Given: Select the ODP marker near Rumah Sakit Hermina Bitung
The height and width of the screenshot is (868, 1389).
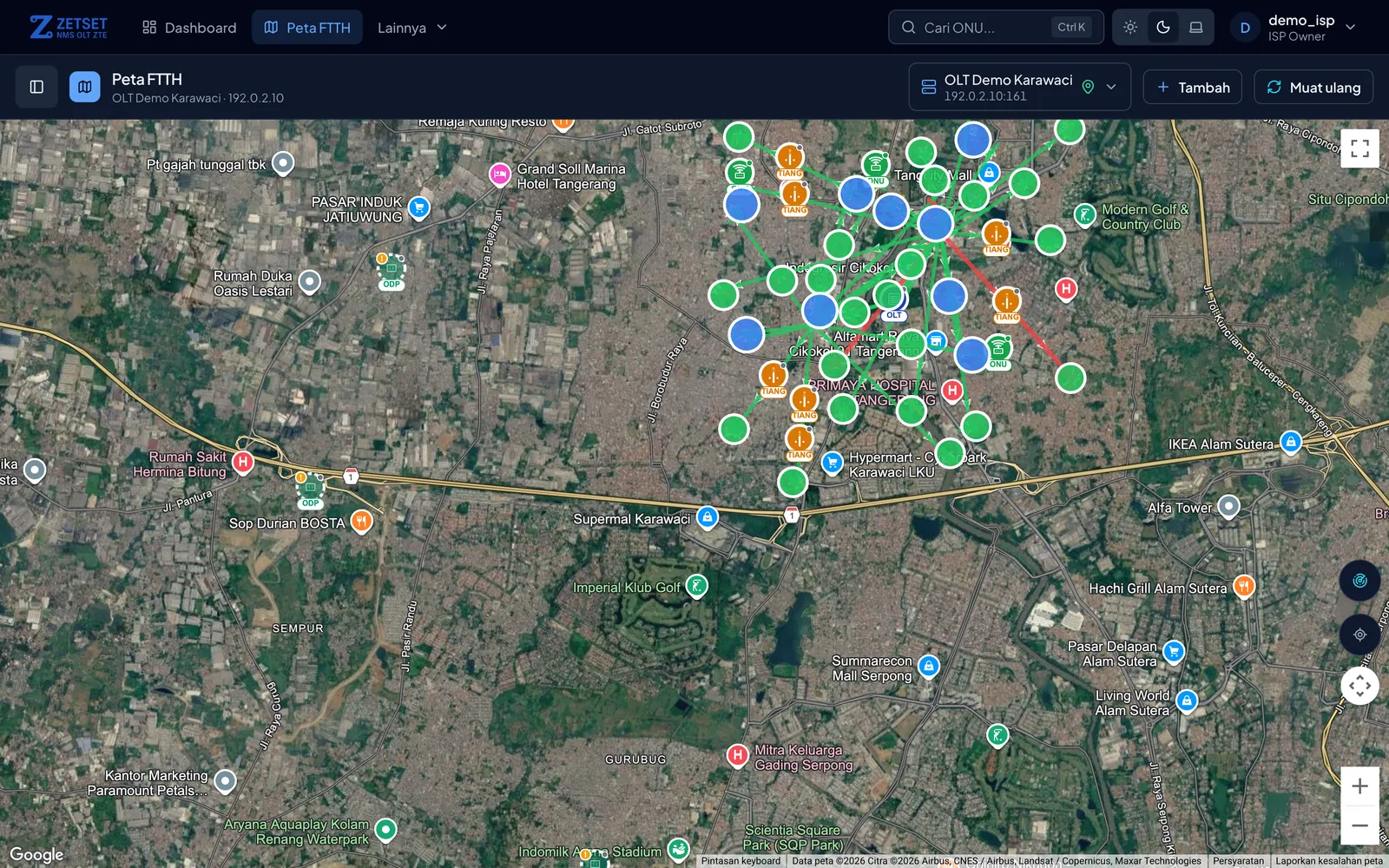Looking at the screenshot, I should click(310, 490).
